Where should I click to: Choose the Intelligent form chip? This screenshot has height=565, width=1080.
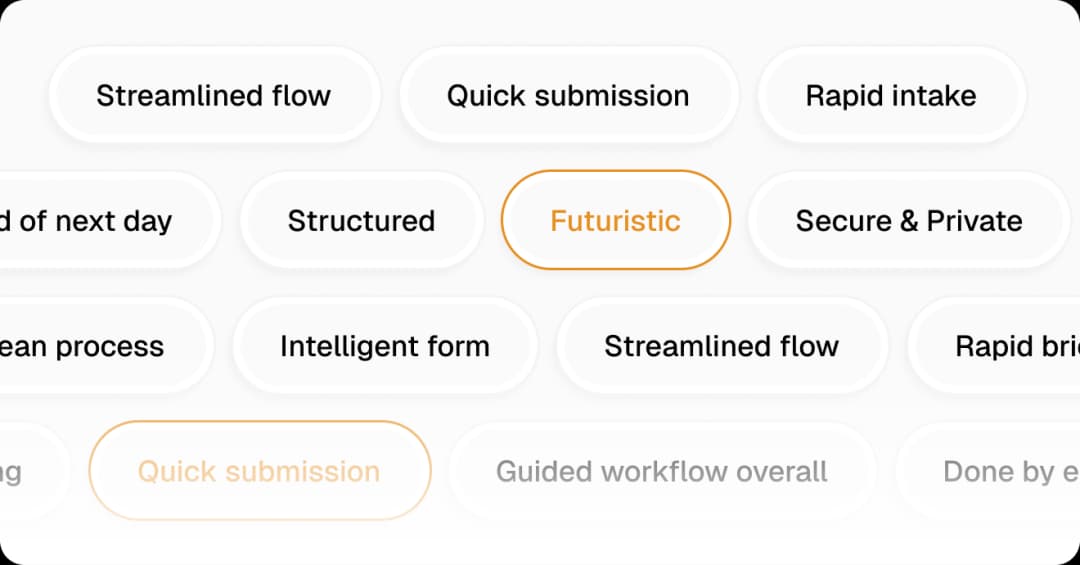[384, 346]
